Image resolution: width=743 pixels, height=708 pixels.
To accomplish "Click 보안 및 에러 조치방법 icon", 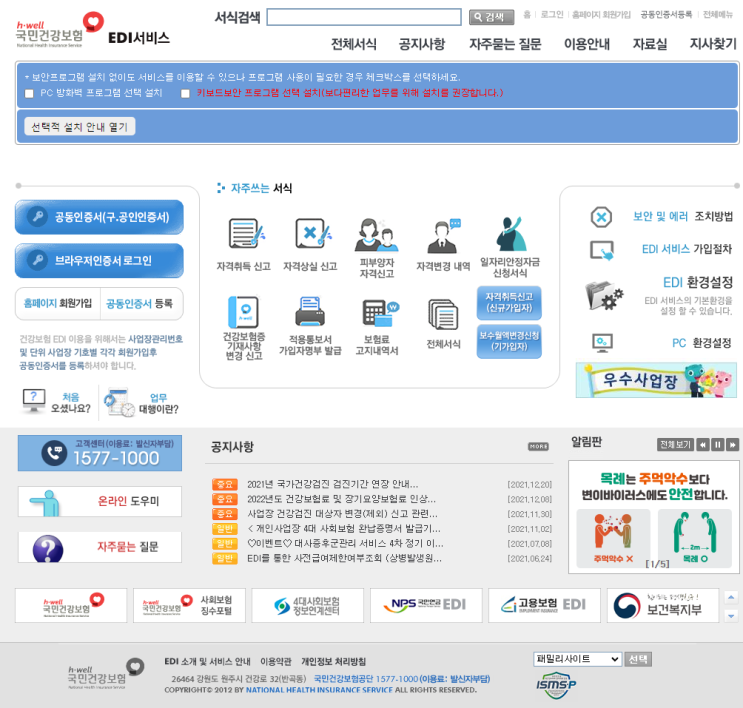I will point(601,217).
